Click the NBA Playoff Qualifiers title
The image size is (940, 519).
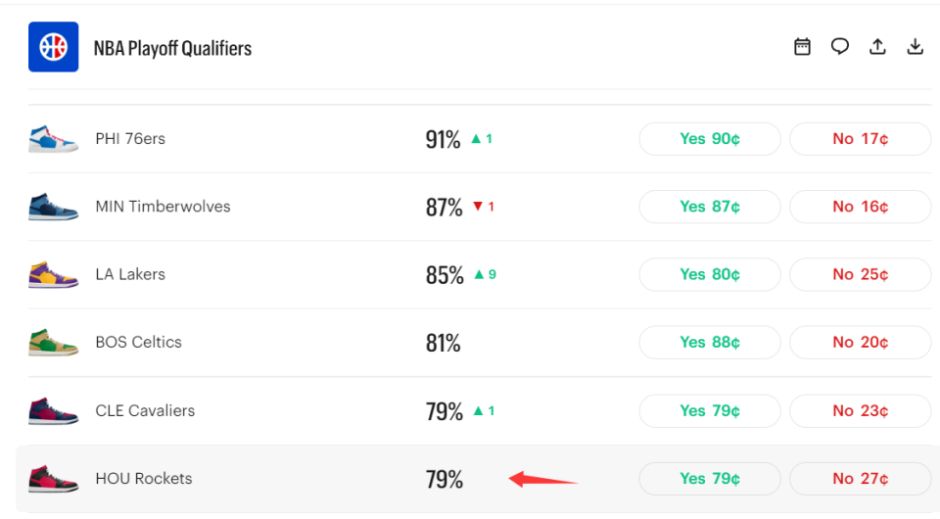pyautogui.click(x=173, y=48)
